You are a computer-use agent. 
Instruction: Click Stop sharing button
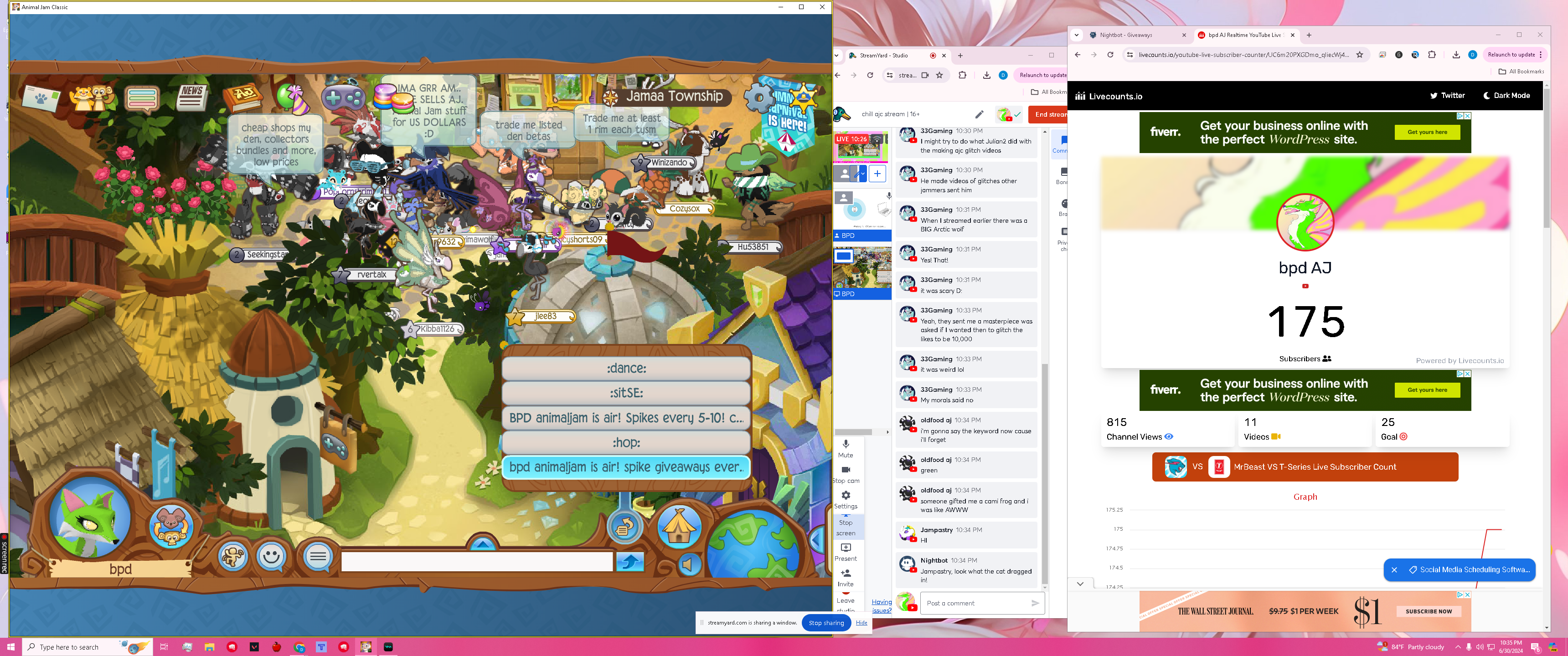(x=826, y=623)
